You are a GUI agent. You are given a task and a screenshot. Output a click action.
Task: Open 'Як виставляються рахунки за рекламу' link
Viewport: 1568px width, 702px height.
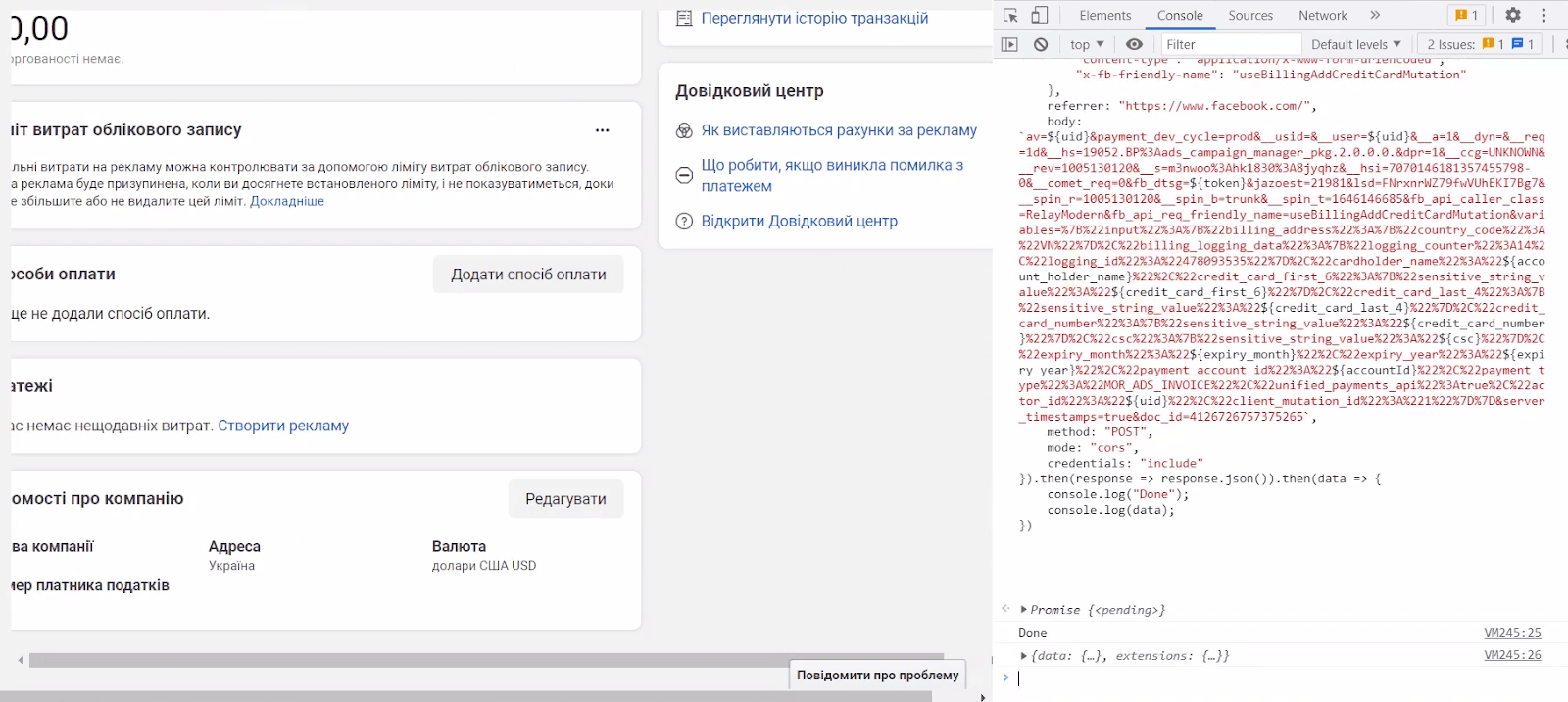tap(839, 130)
